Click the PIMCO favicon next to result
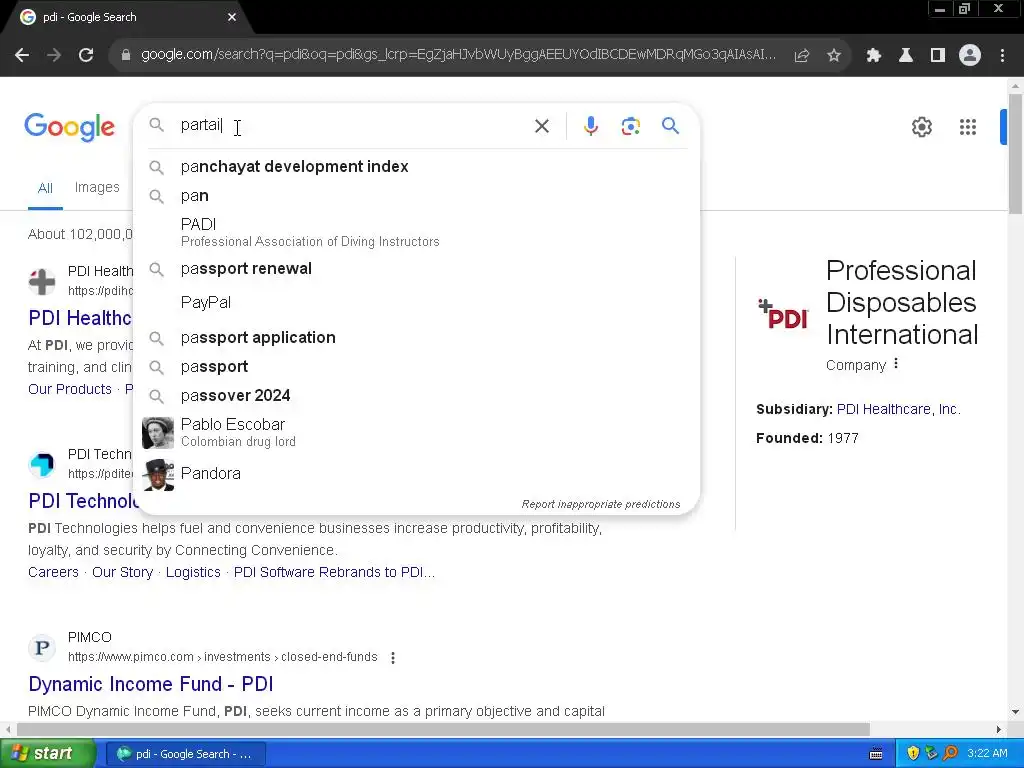The image size is (1024, 768). click(42, 647)
